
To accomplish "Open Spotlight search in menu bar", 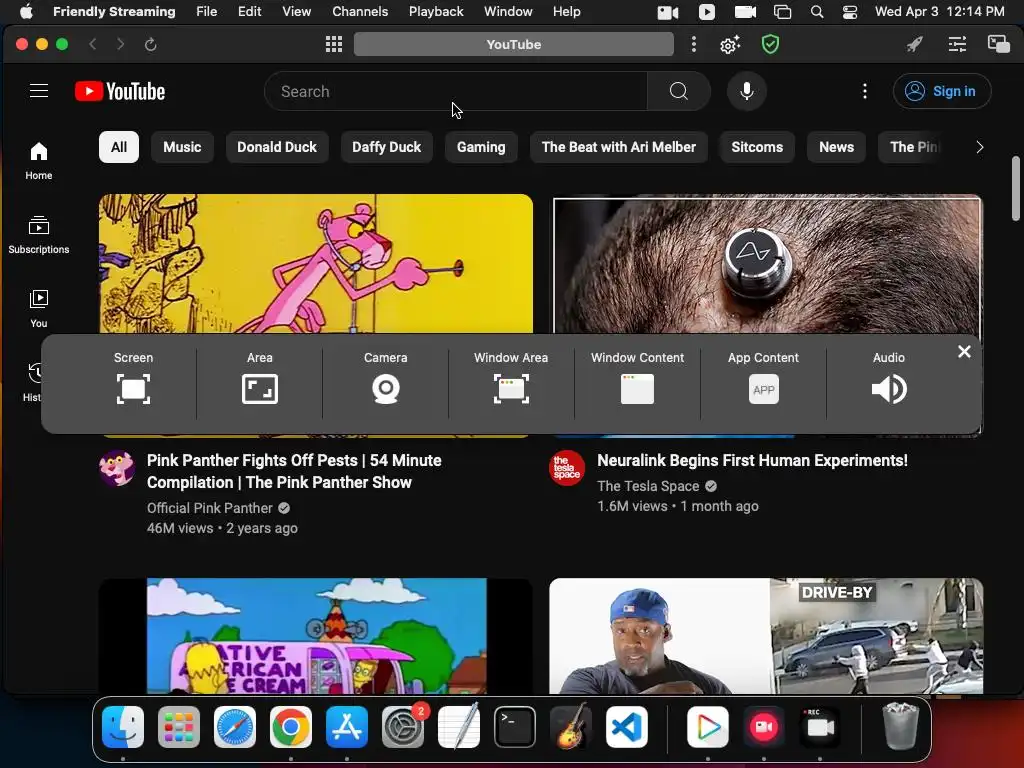I will pos(817,12).
